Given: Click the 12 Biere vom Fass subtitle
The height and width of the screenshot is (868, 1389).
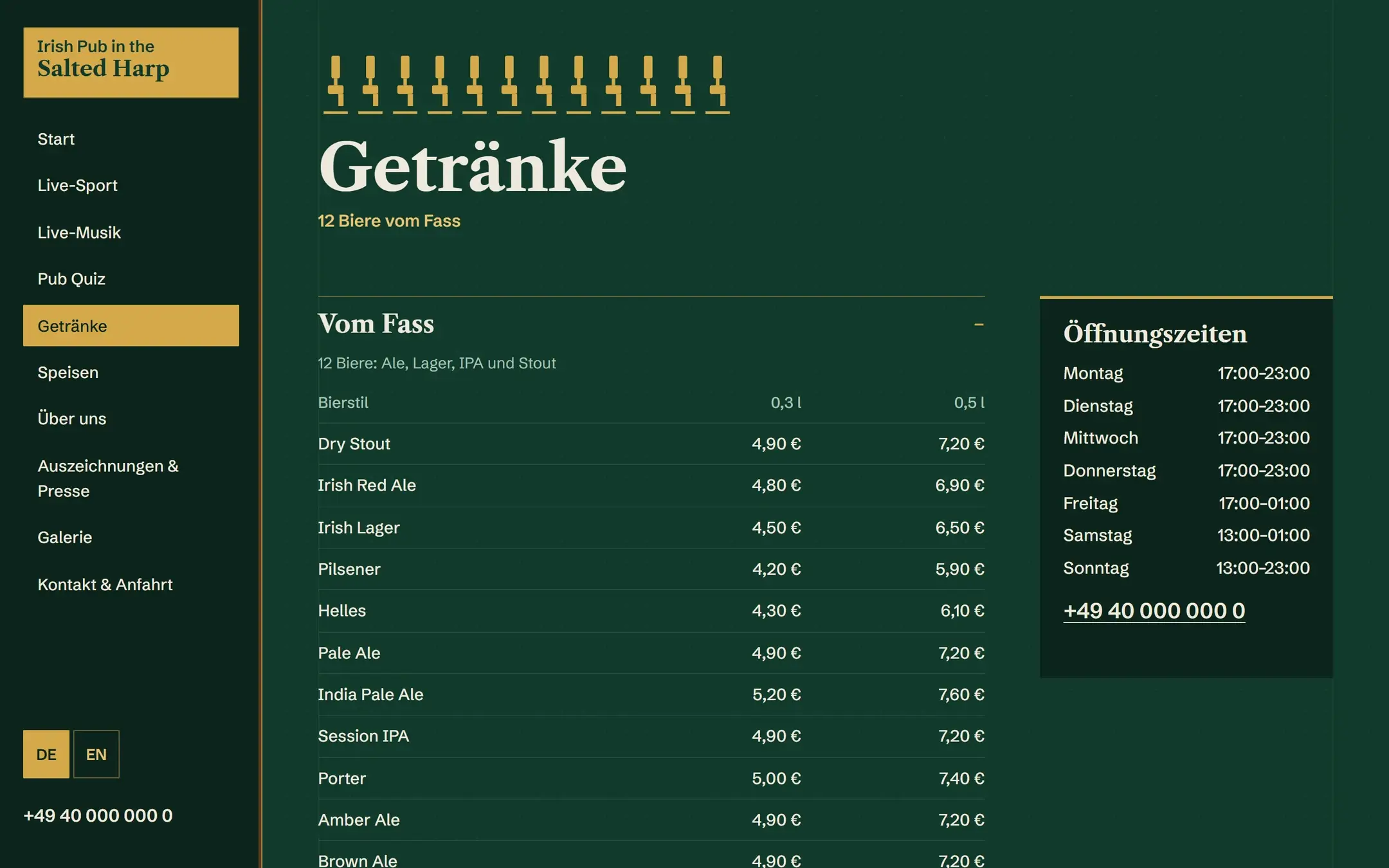Looking at the screenshot, I should tap(389, 221).
